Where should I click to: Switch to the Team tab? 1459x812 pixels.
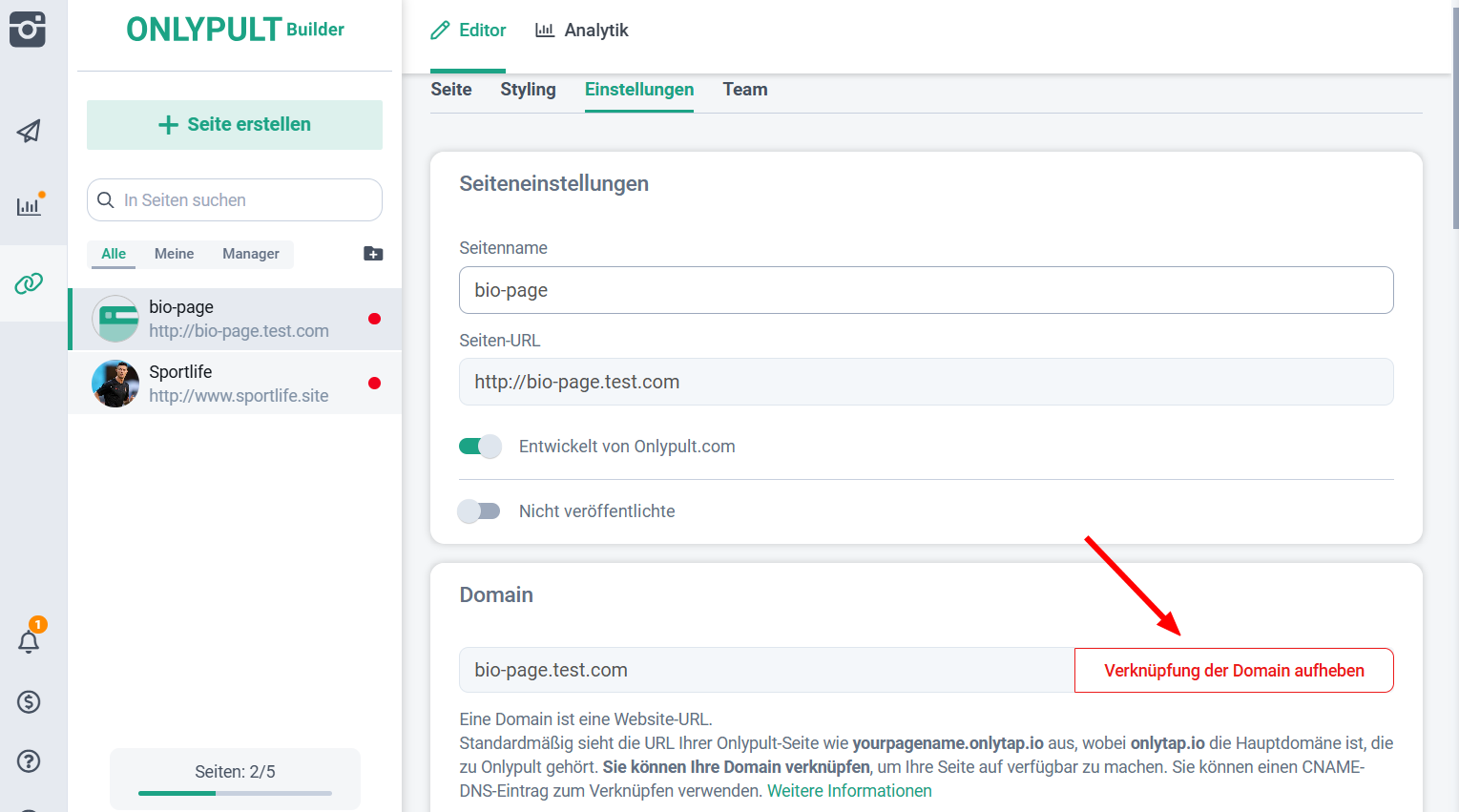click(x=744, y=90)
